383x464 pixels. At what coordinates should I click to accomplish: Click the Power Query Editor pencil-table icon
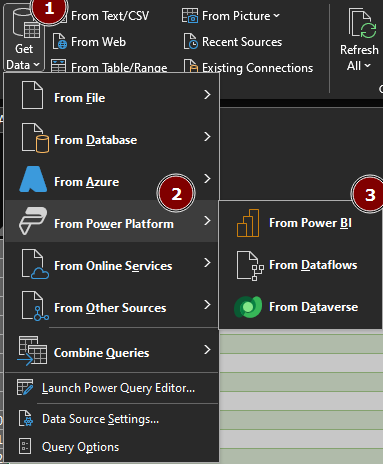25,387
